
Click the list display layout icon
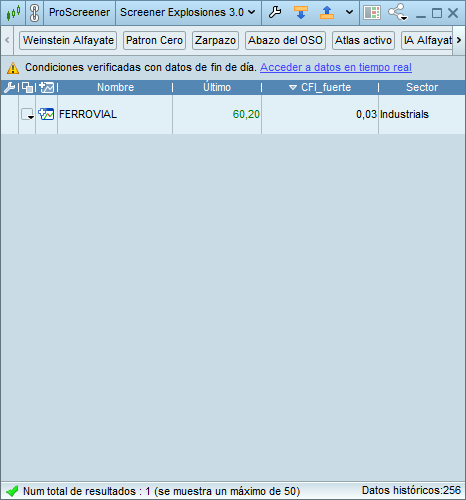[372, 13]
